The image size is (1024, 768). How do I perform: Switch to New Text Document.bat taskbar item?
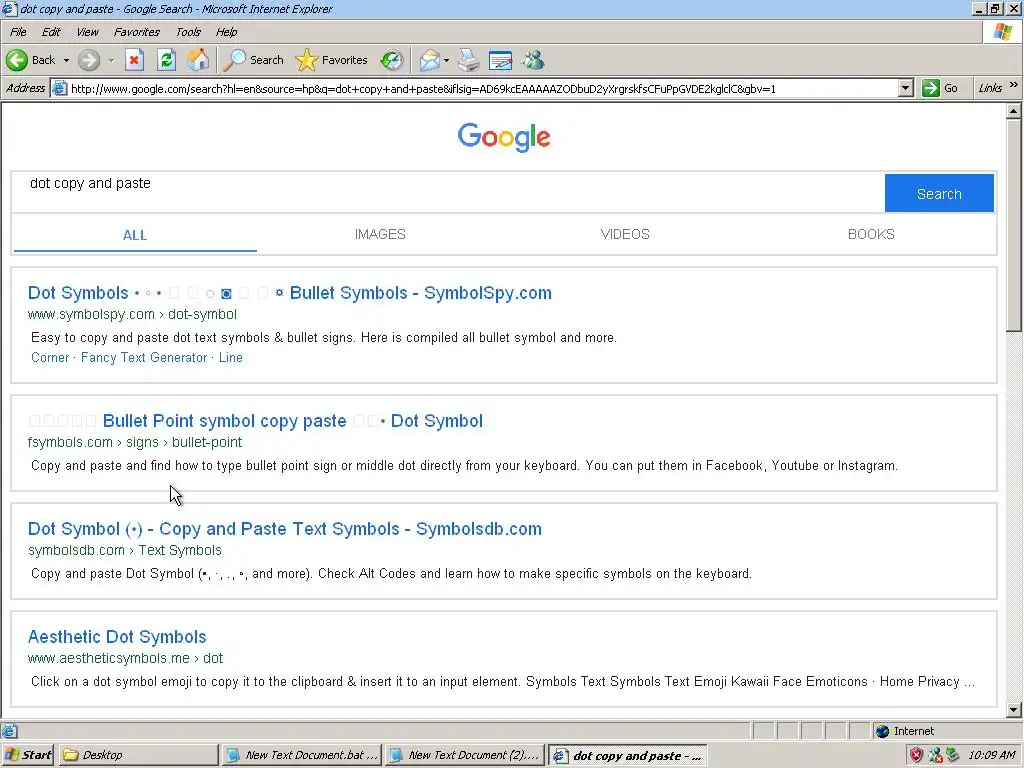(302, 755)
